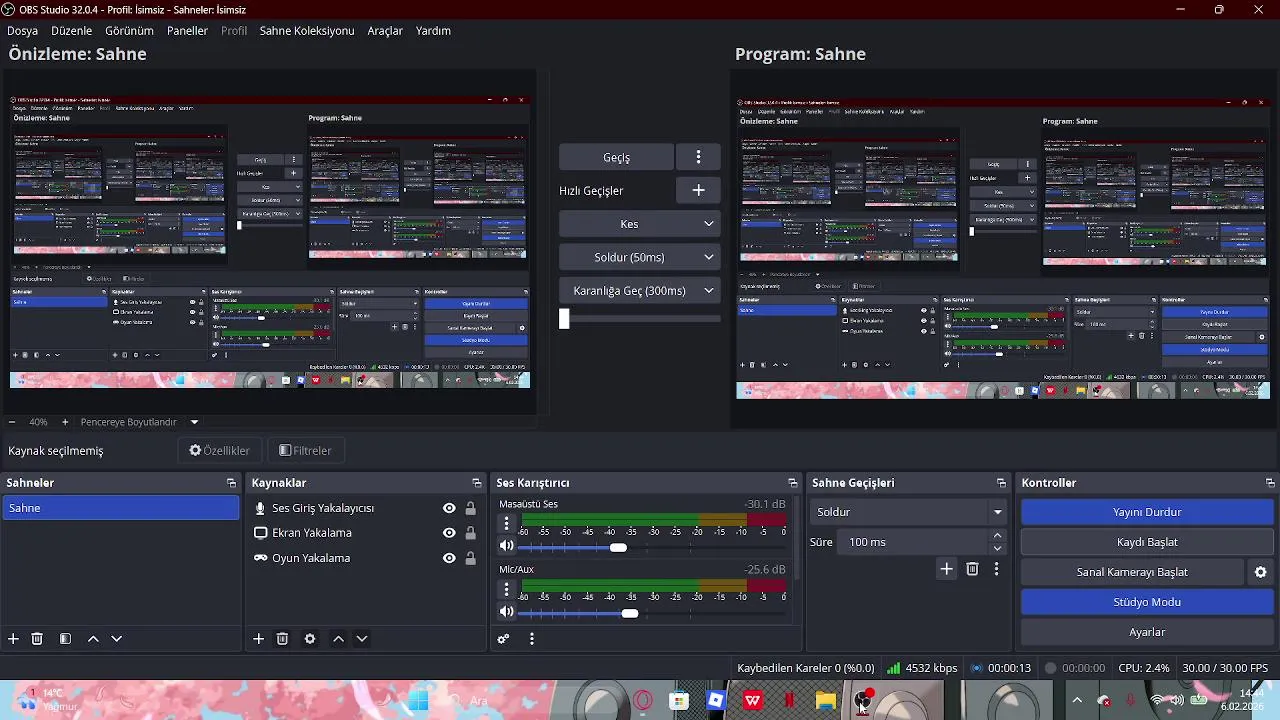
Task: Increase Süre duration with up stepper
Action: tap(997, 536)
